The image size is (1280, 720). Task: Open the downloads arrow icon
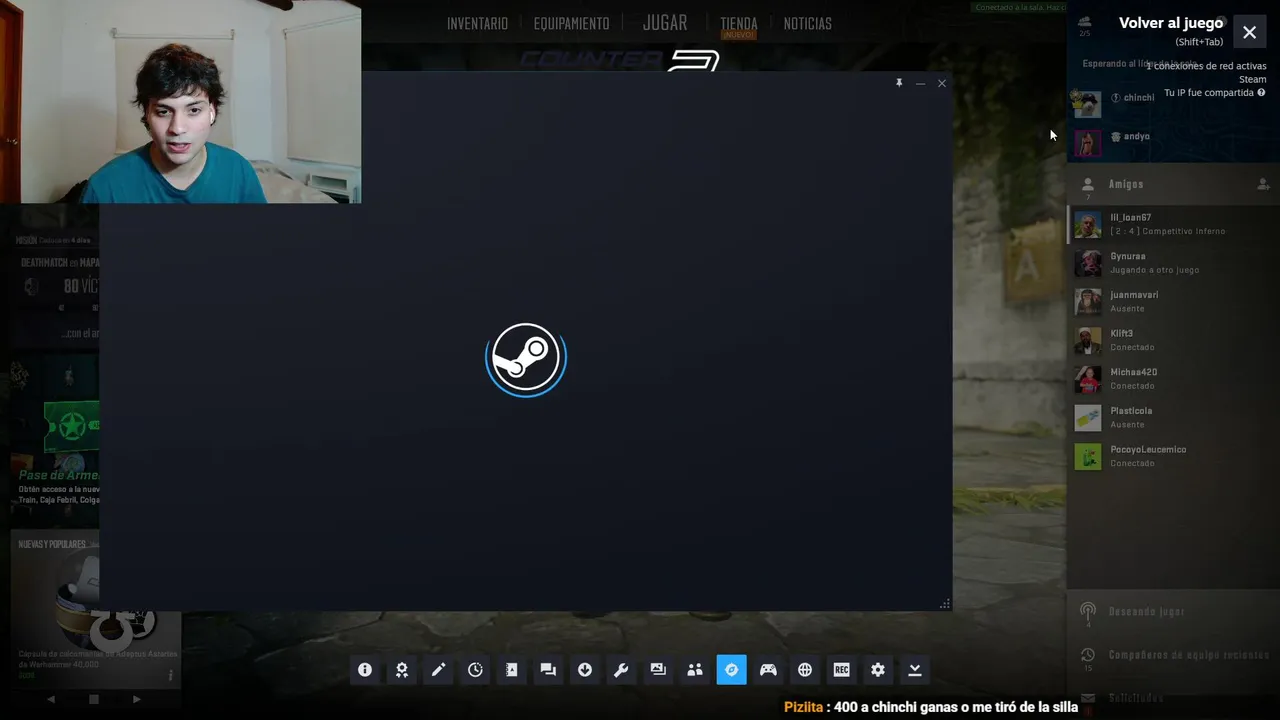click(x=585, y=670)
